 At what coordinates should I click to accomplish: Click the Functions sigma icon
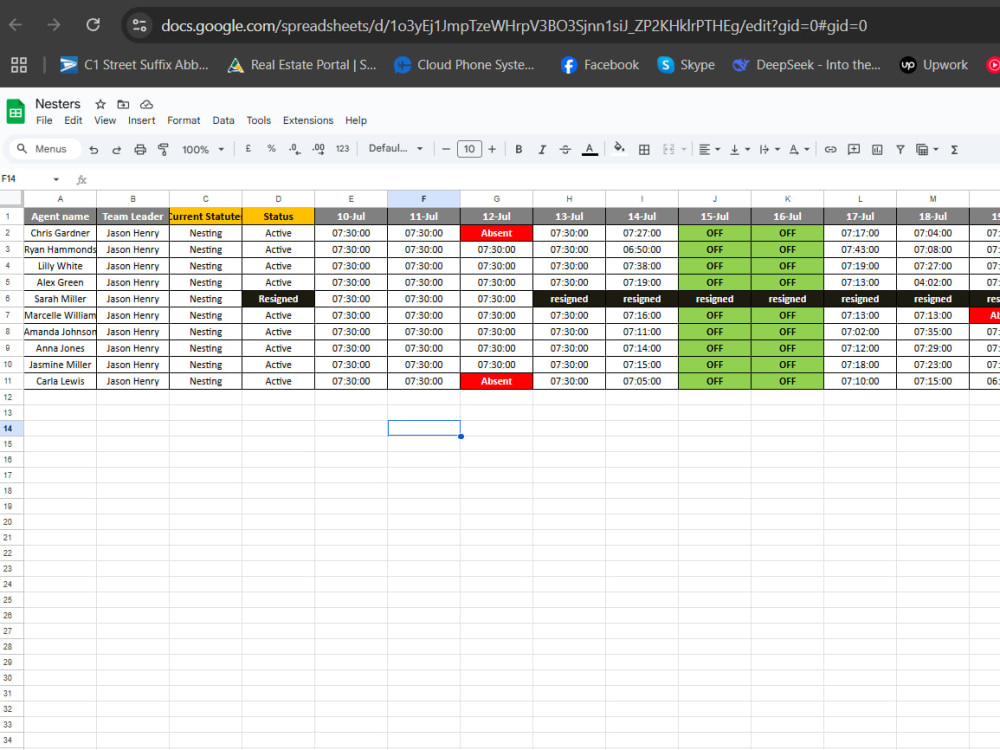click(x=954, y=149)
